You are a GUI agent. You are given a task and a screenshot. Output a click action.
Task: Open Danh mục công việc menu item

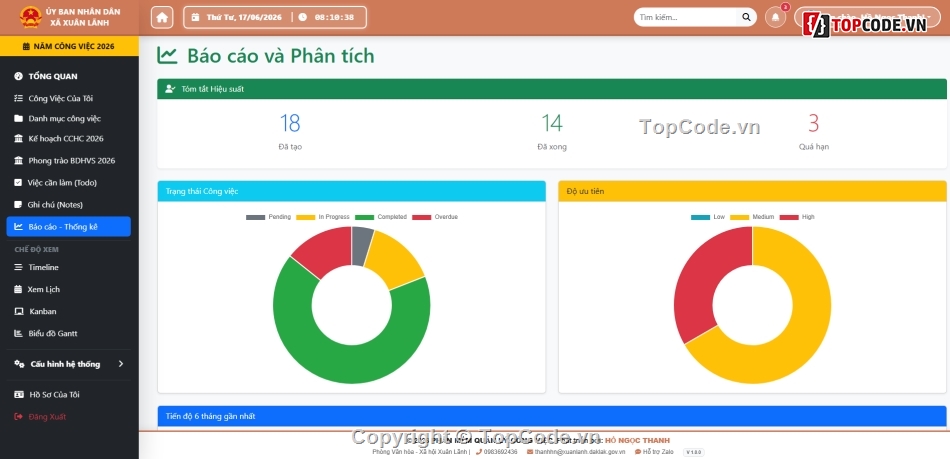69,119
